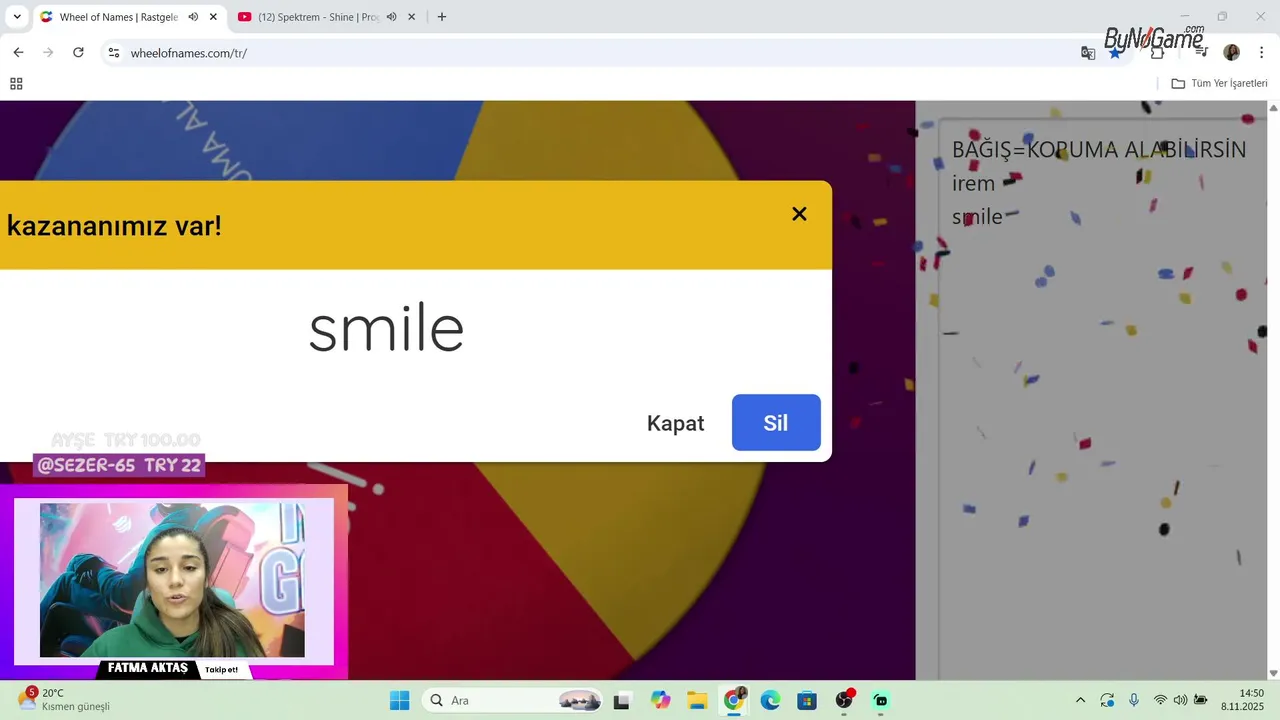This screenshot has width=1280, height=720.
Task: Close the Wheel of Names tab
Action: [213, 17]
